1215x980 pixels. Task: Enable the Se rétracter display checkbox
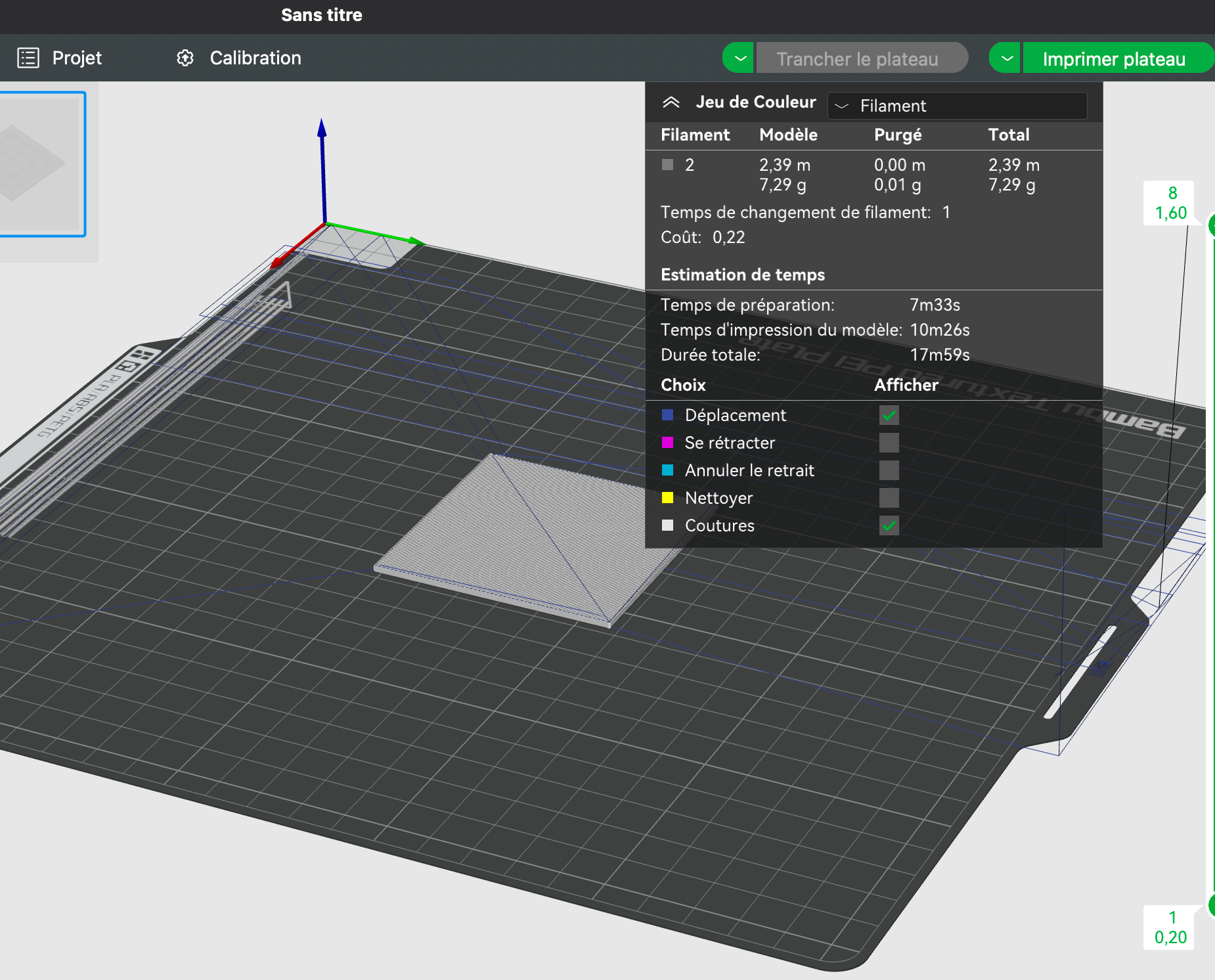click(x=889, y=443)
